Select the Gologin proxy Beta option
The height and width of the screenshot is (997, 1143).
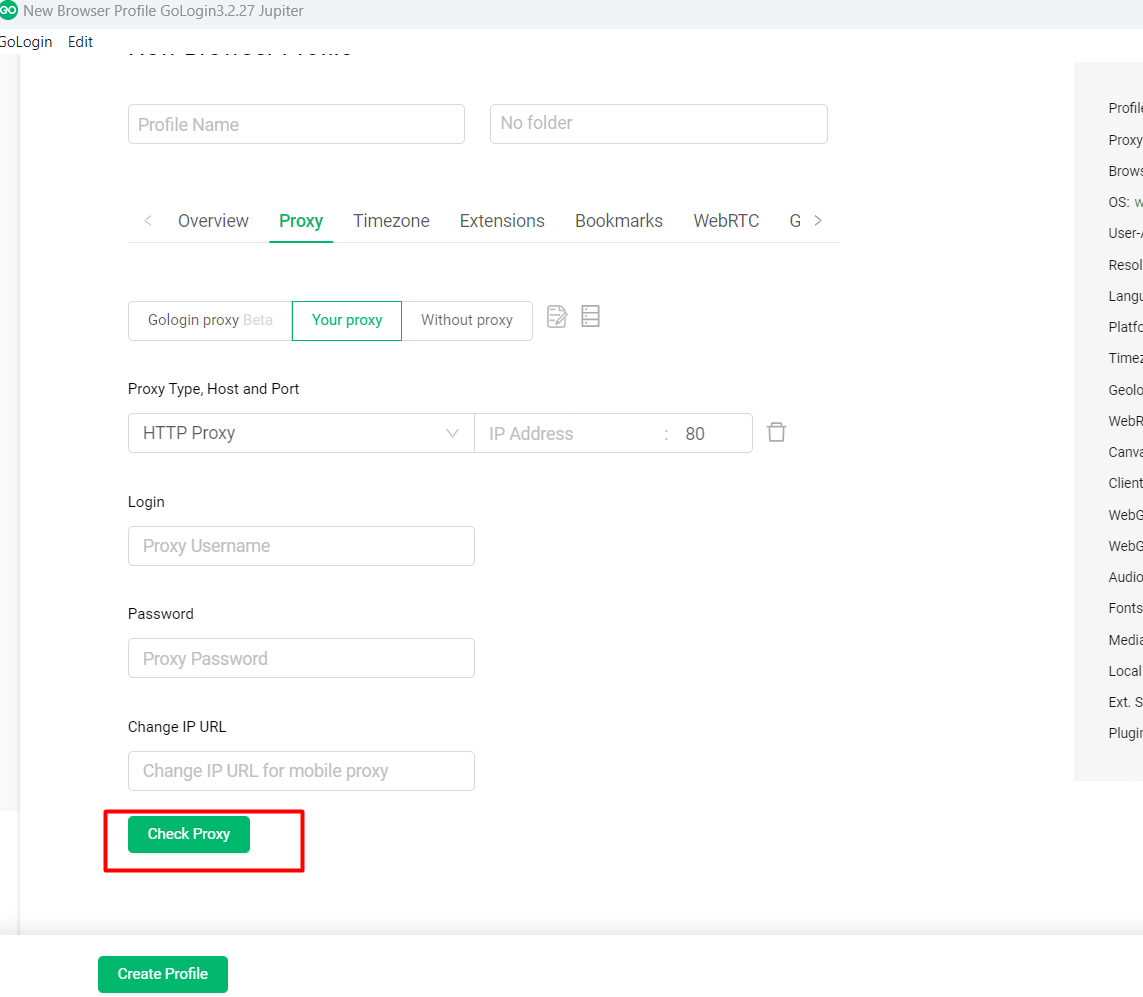coord(210,321)
